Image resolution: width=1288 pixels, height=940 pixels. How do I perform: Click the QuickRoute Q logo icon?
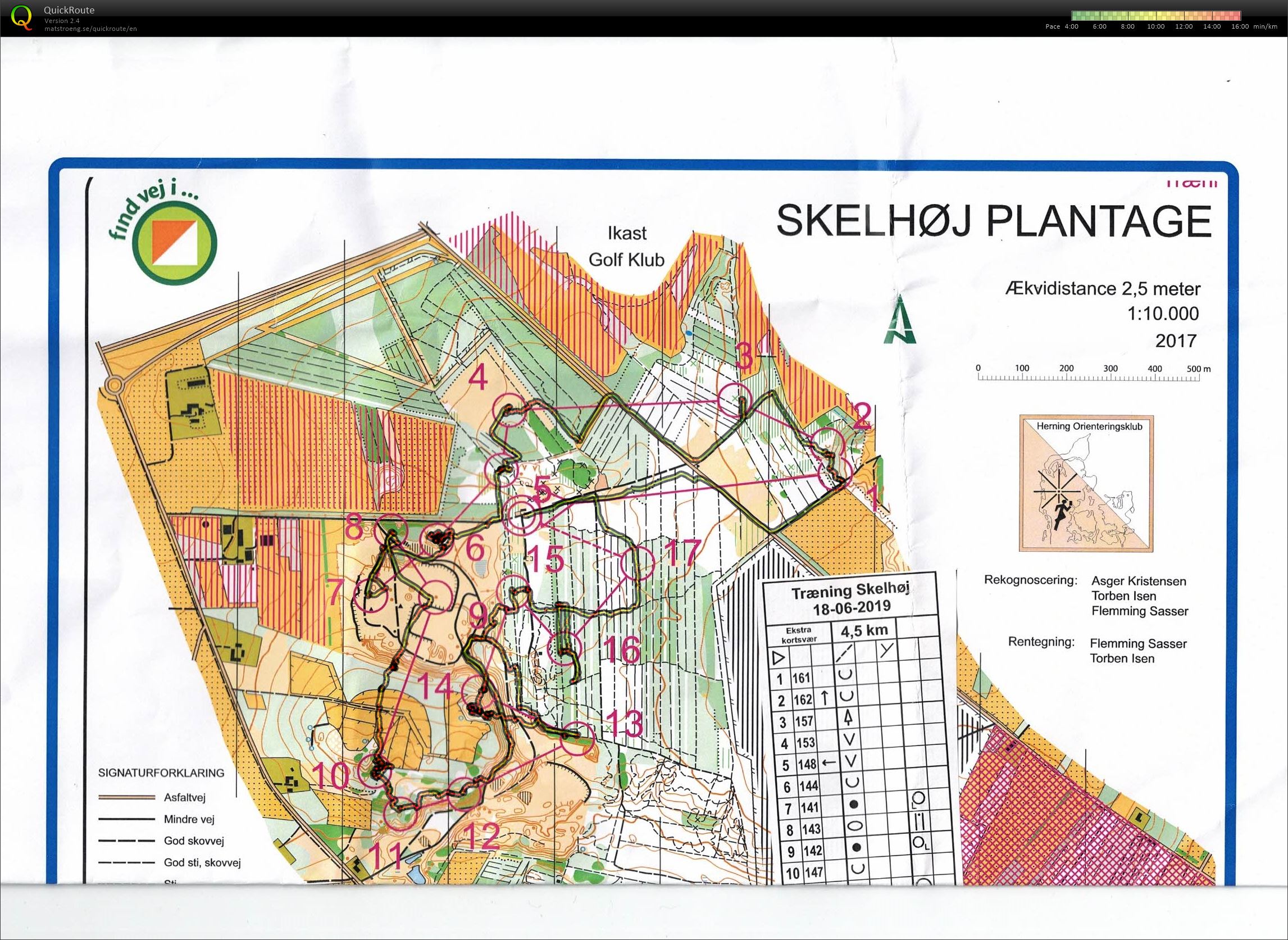point(22,17)
